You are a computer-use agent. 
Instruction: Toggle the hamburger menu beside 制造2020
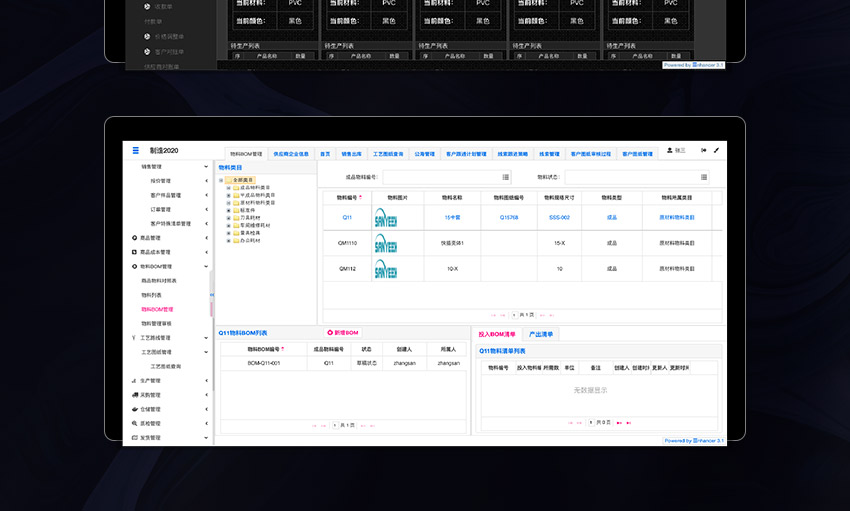136,151
